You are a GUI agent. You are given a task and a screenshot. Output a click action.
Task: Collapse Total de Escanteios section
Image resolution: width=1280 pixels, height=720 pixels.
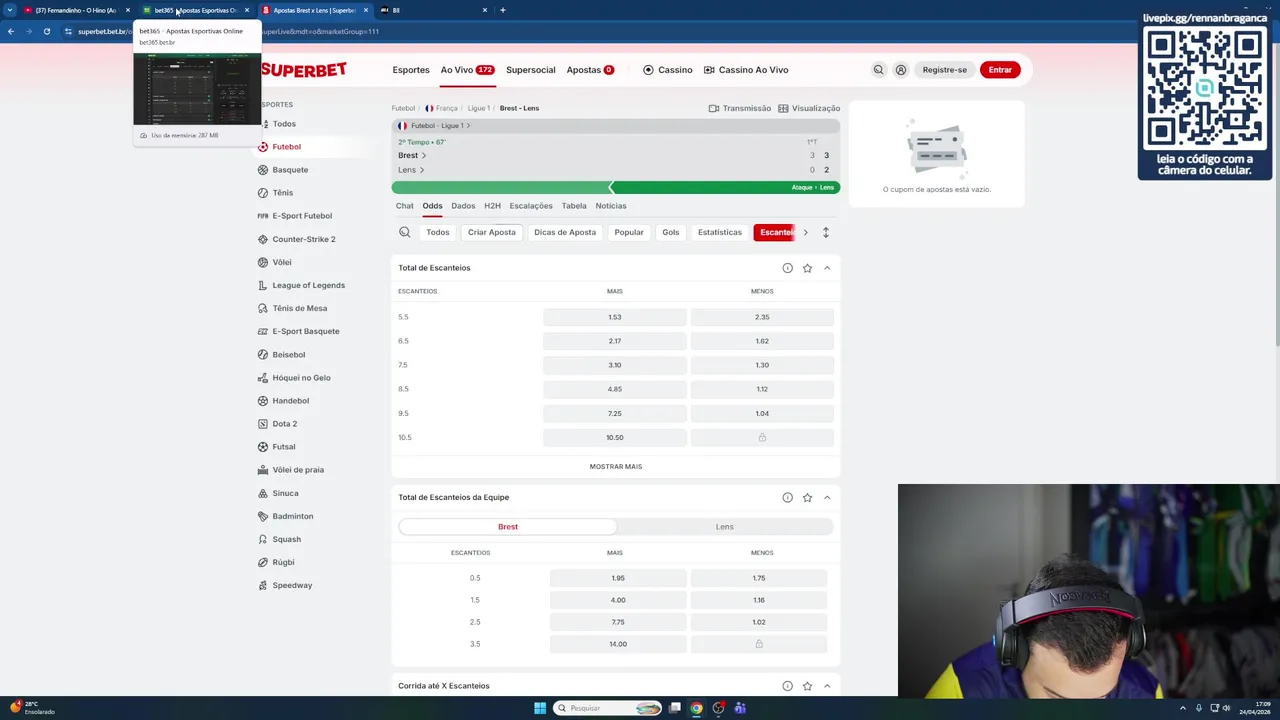coord(827,268)
